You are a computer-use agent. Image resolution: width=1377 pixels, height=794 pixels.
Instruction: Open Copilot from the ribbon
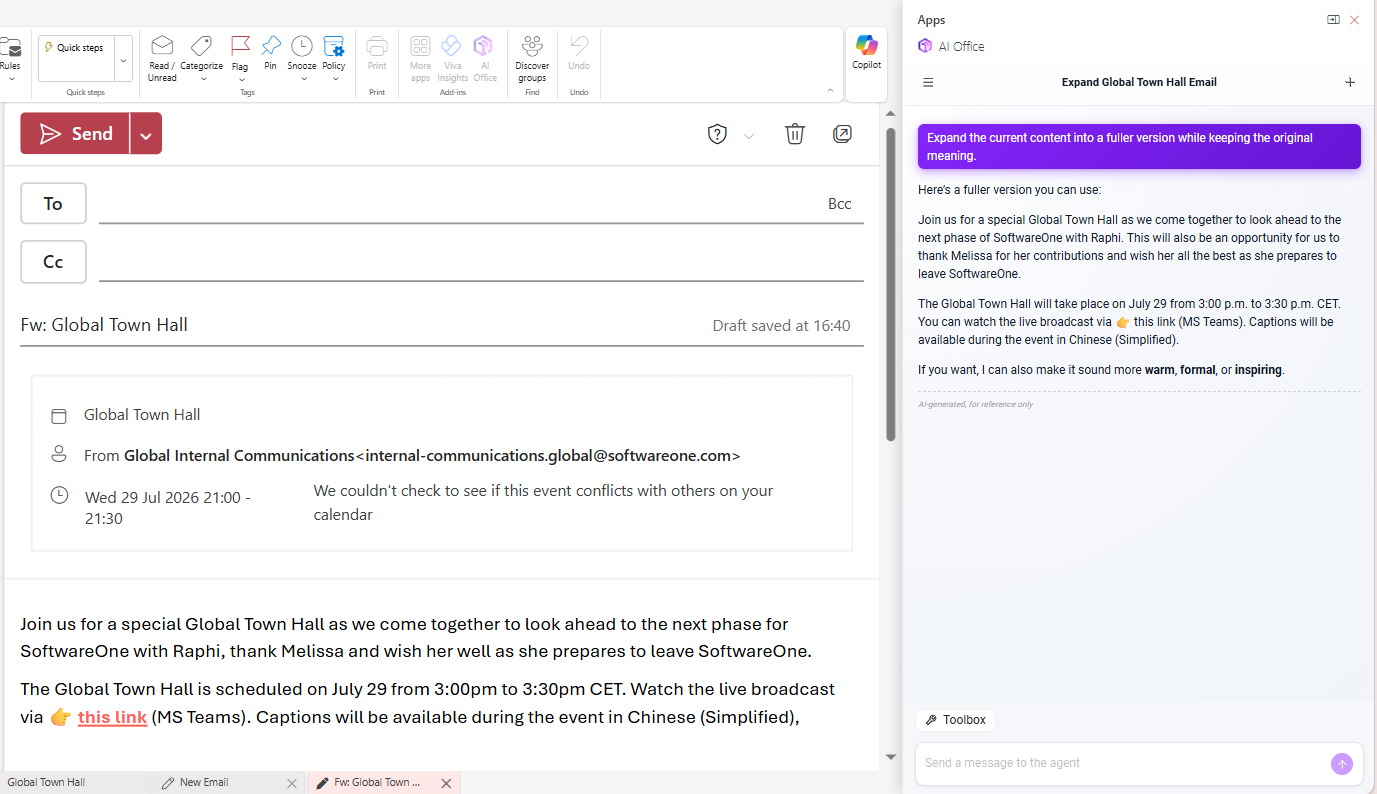(866, 52)
